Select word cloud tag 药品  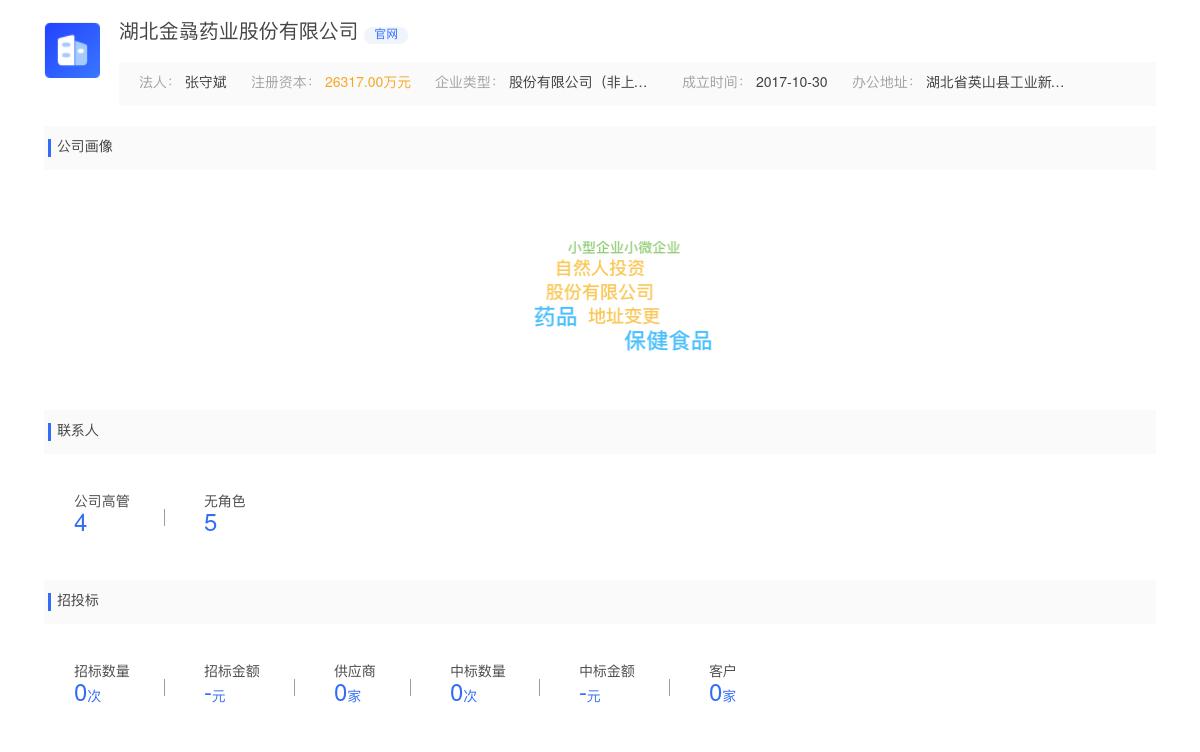(555, 317)
